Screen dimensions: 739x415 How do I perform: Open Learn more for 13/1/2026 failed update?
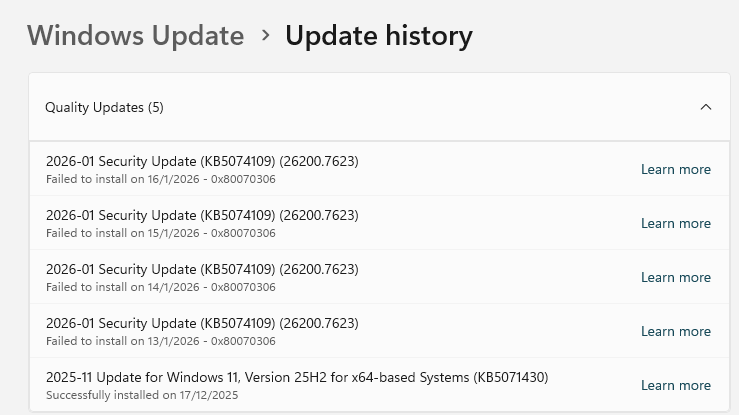click(675, 331)
